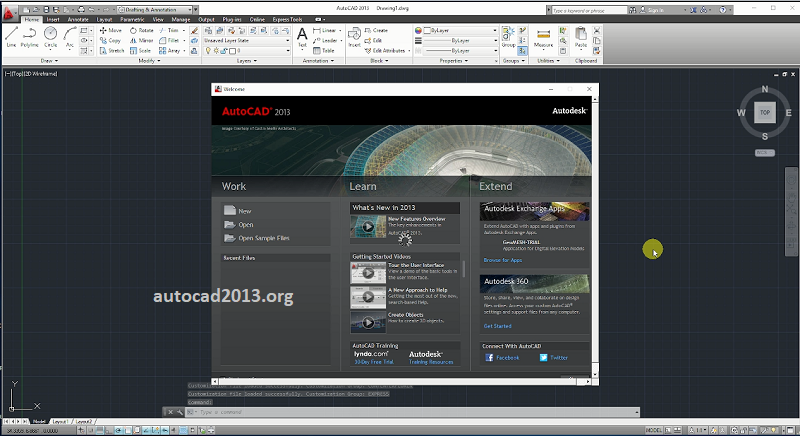
Task: Click the command line customize wrench icon
Action: pos(179,412)
